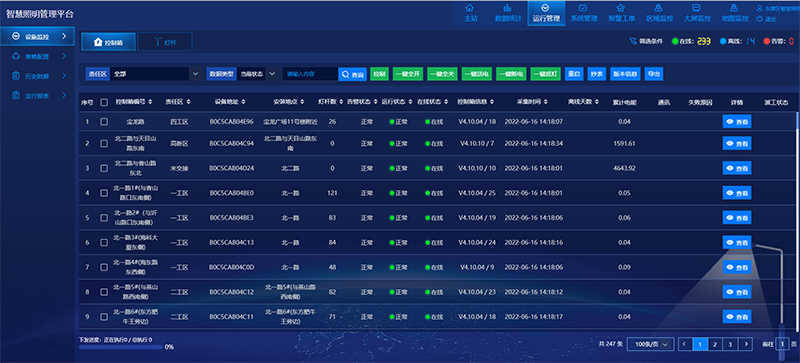Viewport: 800px width, 363px height.
Task: View details for row 3 B0C5CAB04D24
Action: 737,168
